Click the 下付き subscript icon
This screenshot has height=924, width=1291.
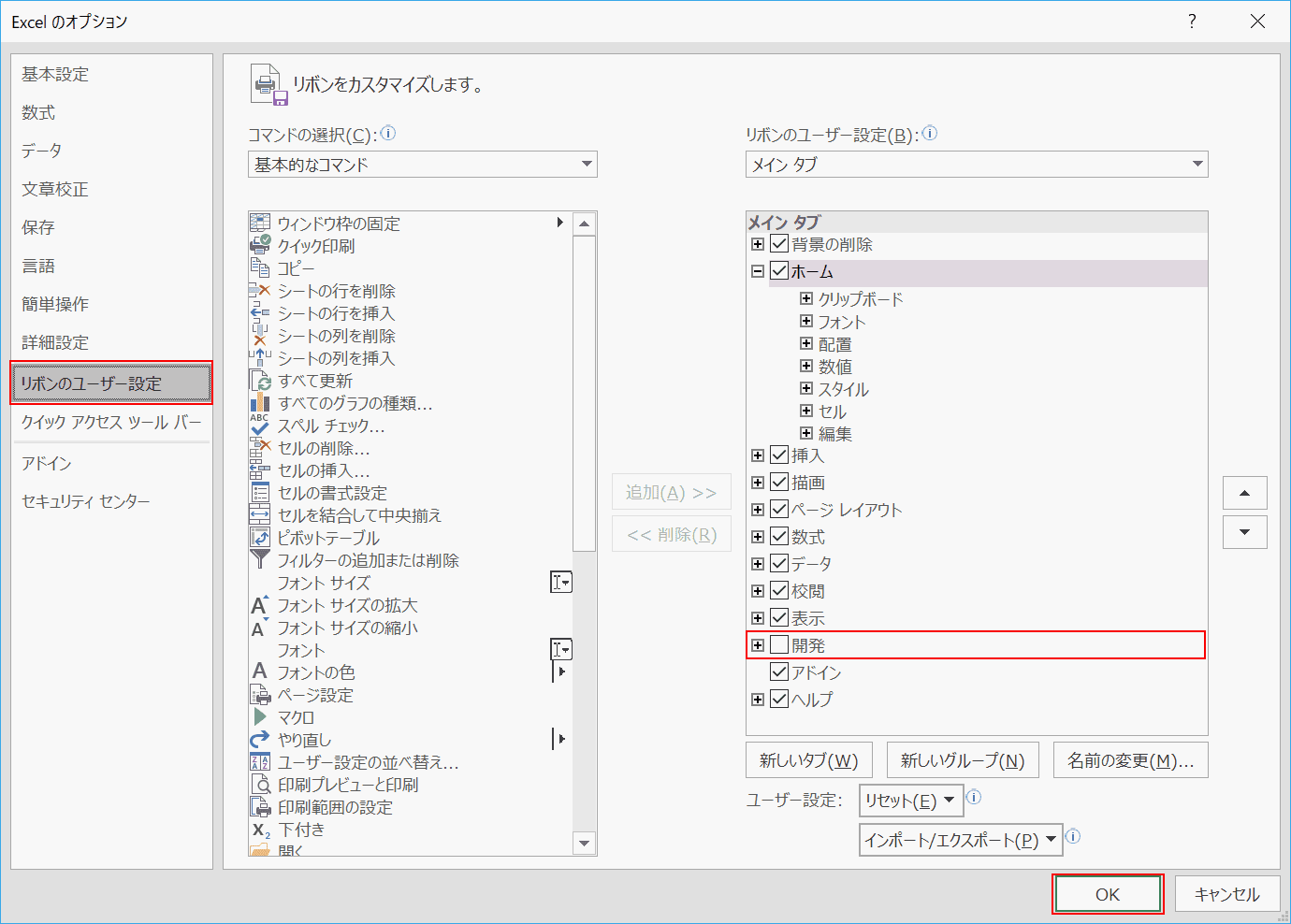[260, 829]
